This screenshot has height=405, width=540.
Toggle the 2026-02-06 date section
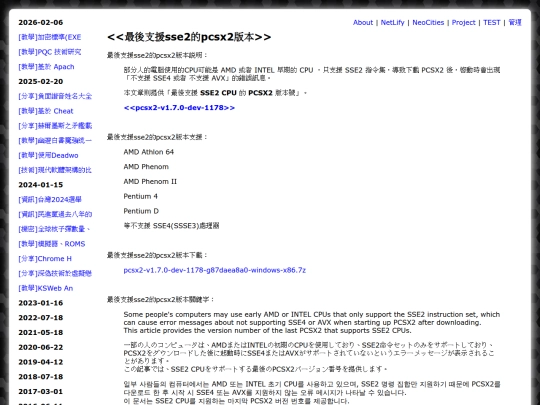click(41, 22)
